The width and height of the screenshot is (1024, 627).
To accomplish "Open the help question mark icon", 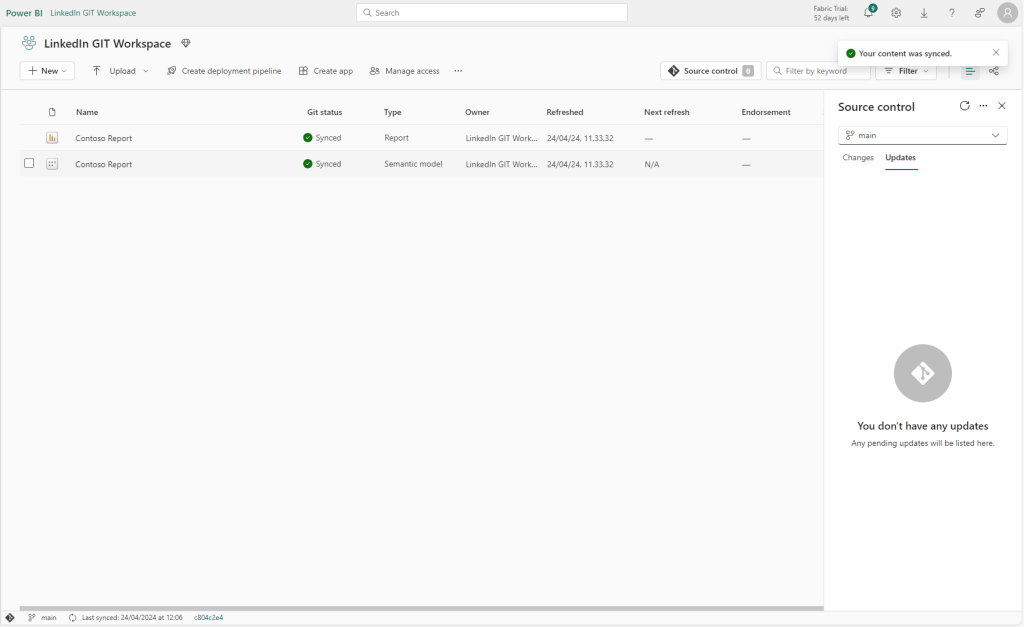I will click(951, 13).
